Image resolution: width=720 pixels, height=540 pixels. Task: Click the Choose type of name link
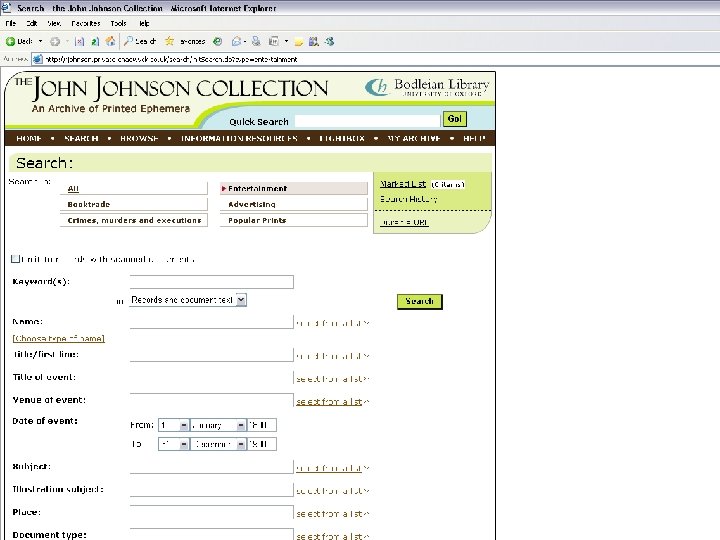tap(59, 338)
